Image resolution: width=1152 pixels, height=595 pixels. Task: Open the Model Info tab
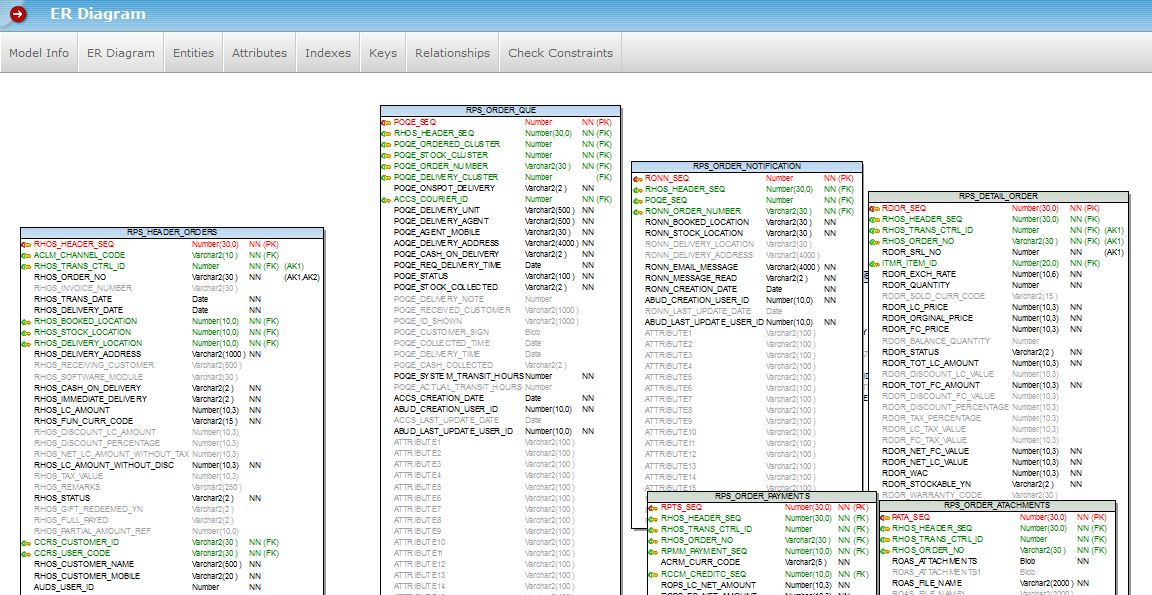click(39, 53)
